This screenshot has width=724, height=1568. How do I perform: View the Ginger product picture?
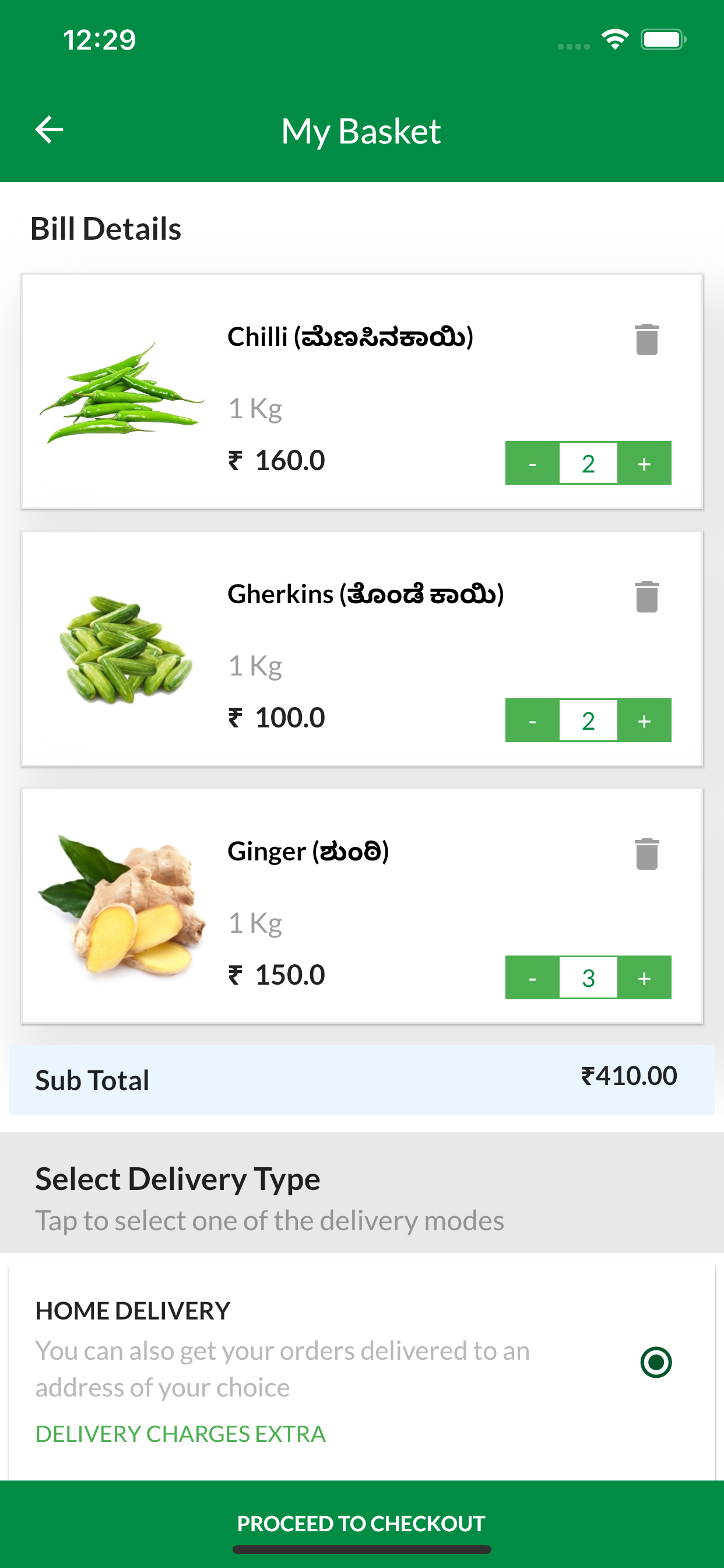(x=122, y=905)
